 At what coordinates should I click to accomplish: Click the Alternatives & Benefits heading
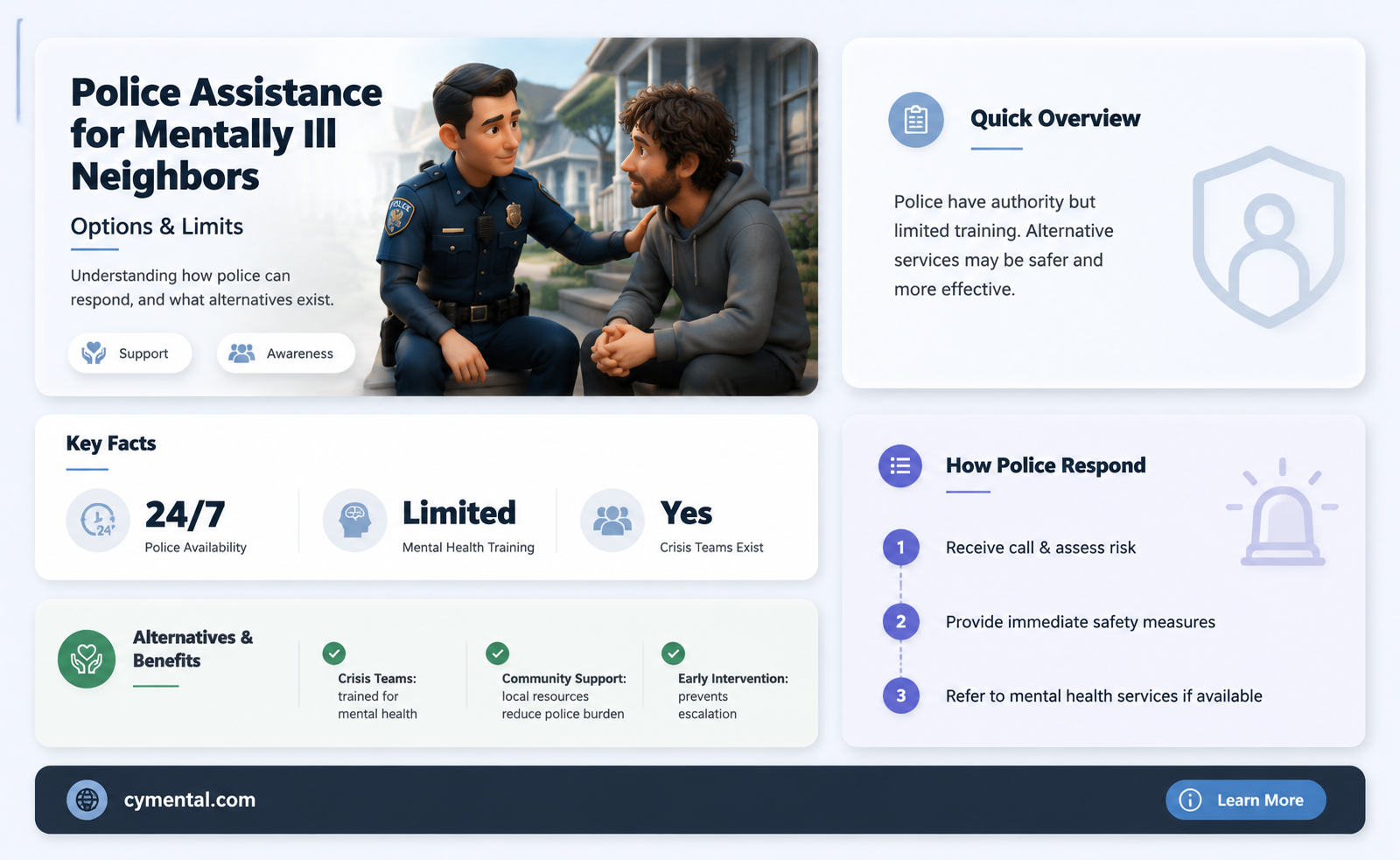point(192,649)
